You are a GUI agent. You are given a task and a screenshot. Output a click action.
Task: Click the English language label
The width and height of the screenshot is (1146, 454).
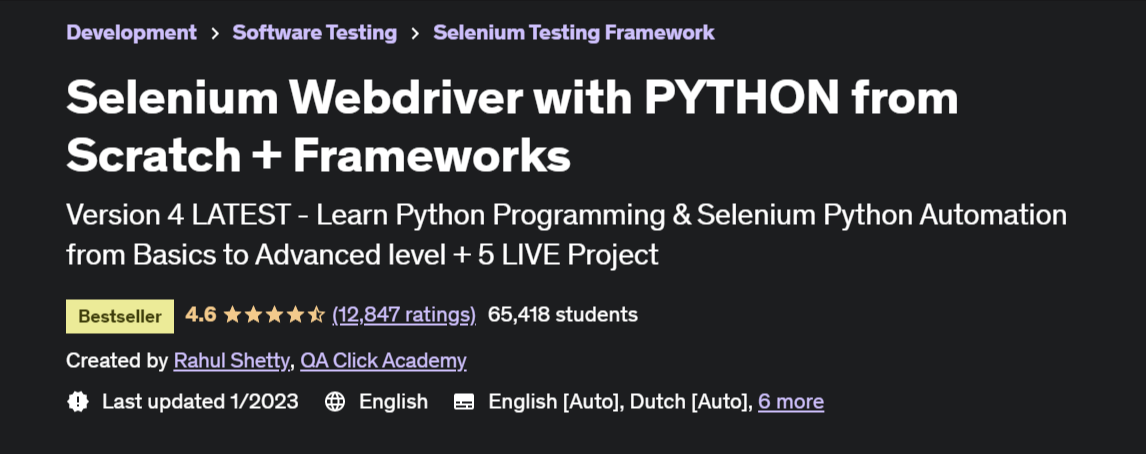point(393,401)
